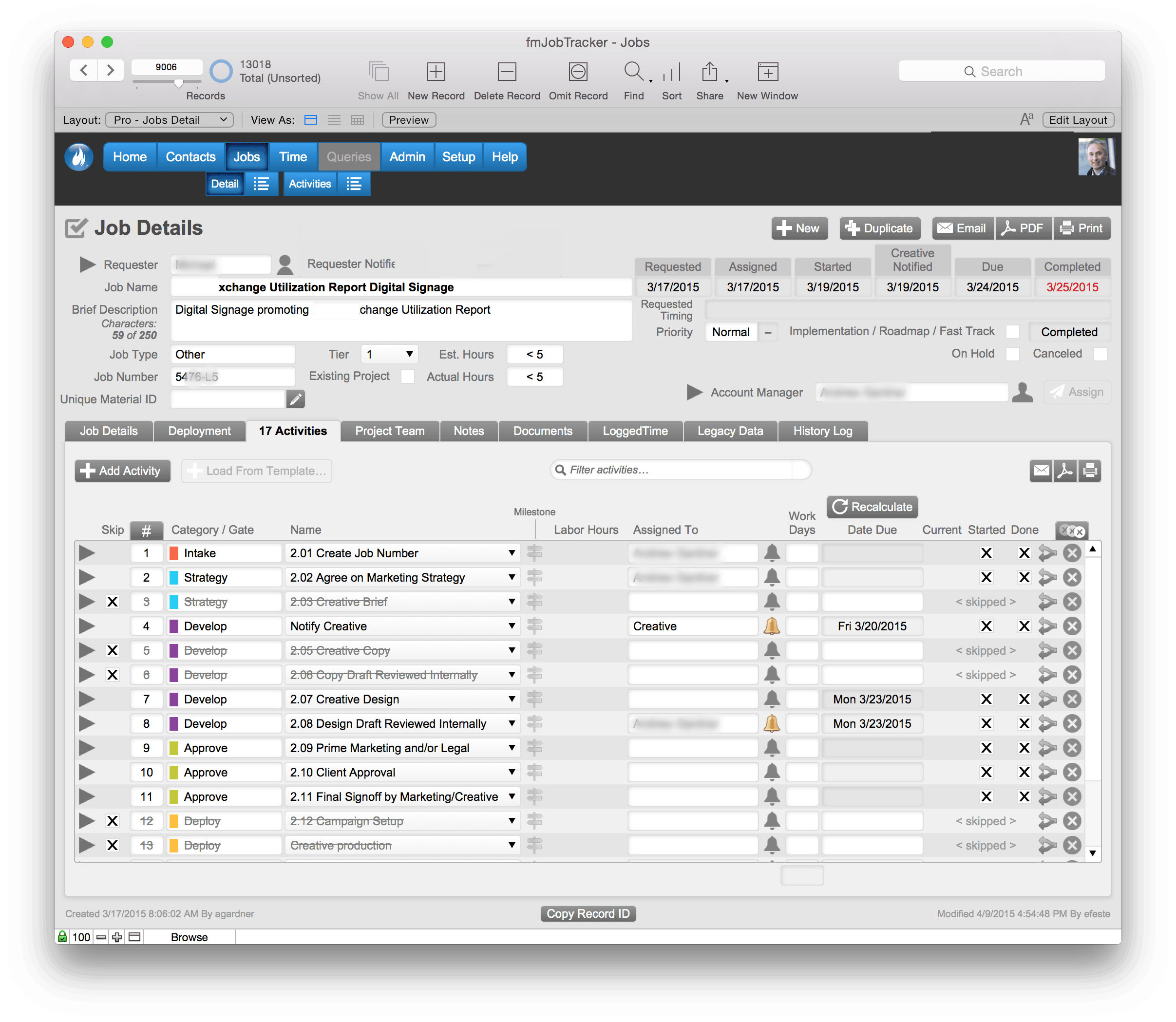Expand the Requester disclosure triangle
This screenshot has height=1022, width=1176.
pos(87,265)
